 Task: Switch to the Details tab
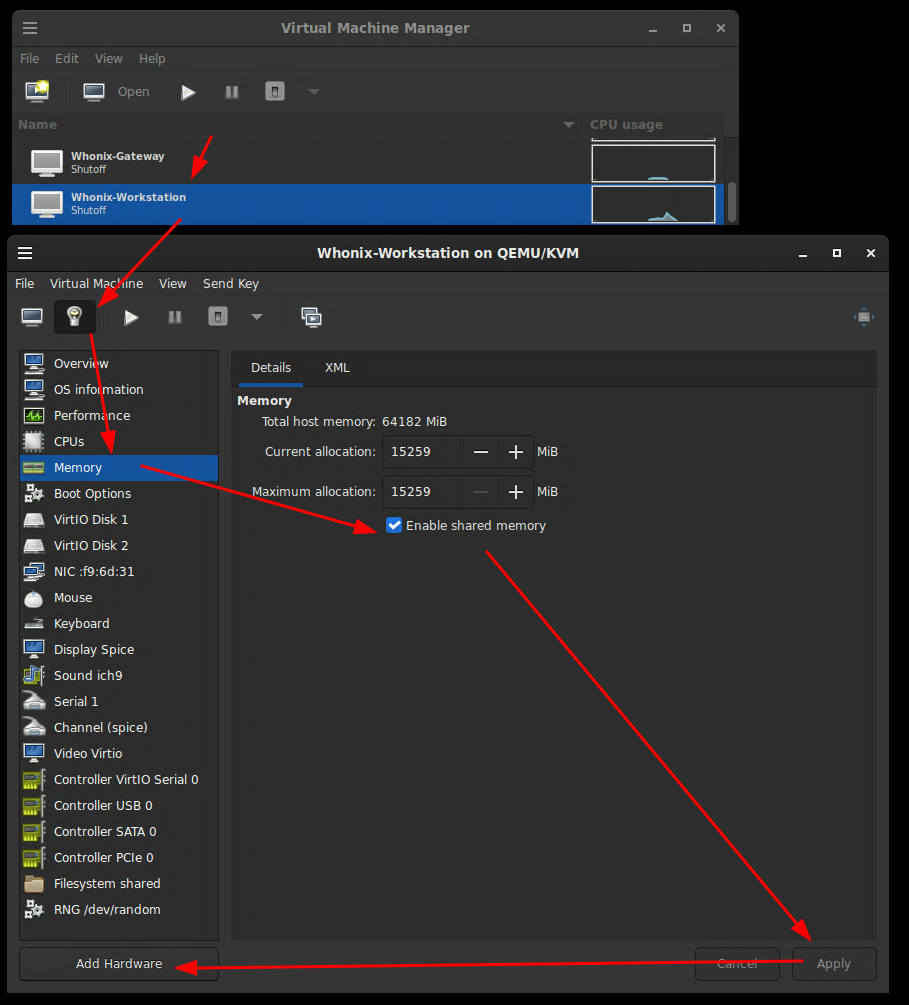[x=271, y=368]
